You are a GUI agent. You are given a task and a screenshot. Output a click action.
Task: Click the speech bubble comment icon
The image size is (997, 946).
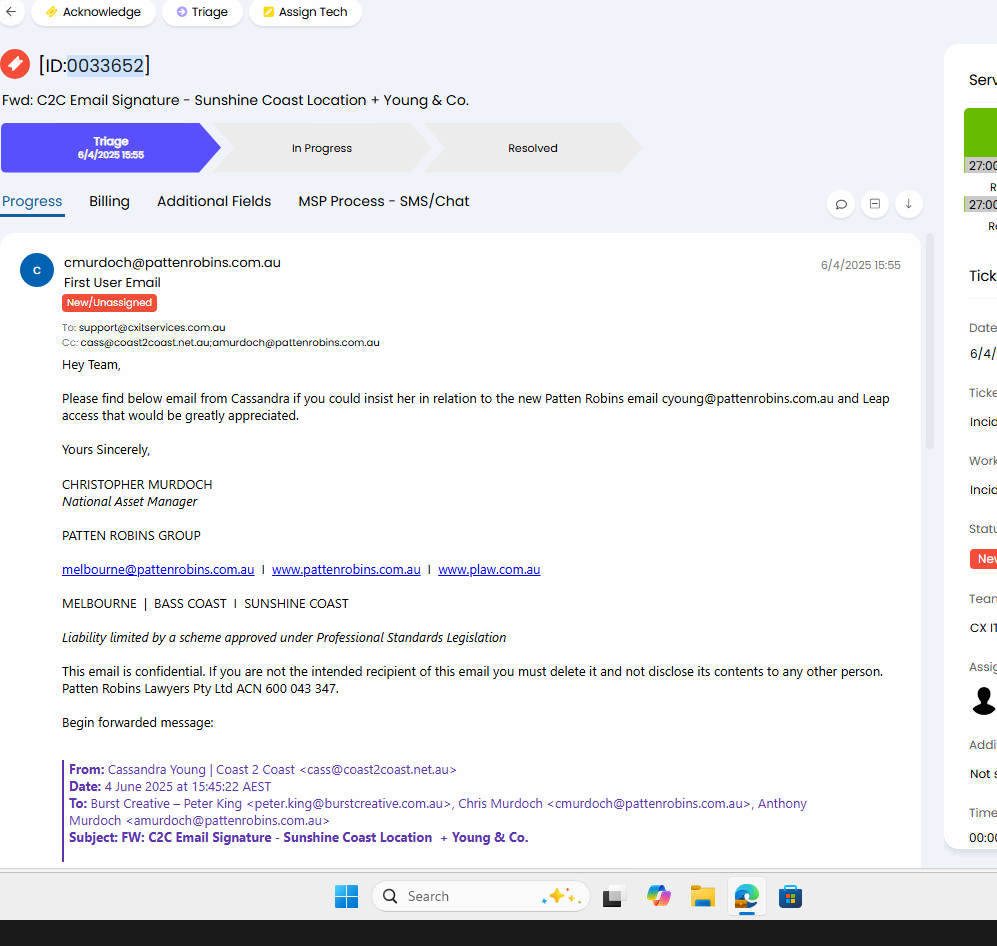[841, 204]
